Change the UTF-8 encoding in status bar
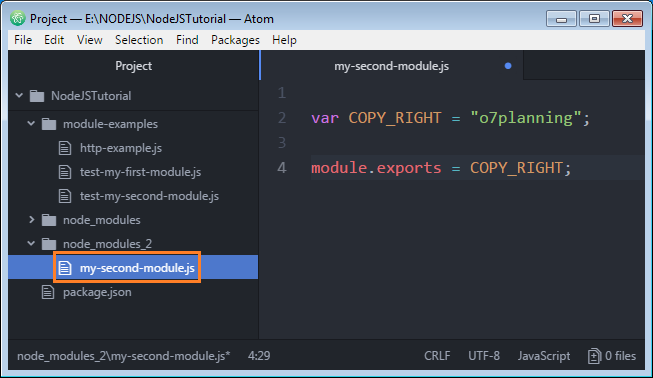This screenshot has width=653, height=378. (484, 356)
